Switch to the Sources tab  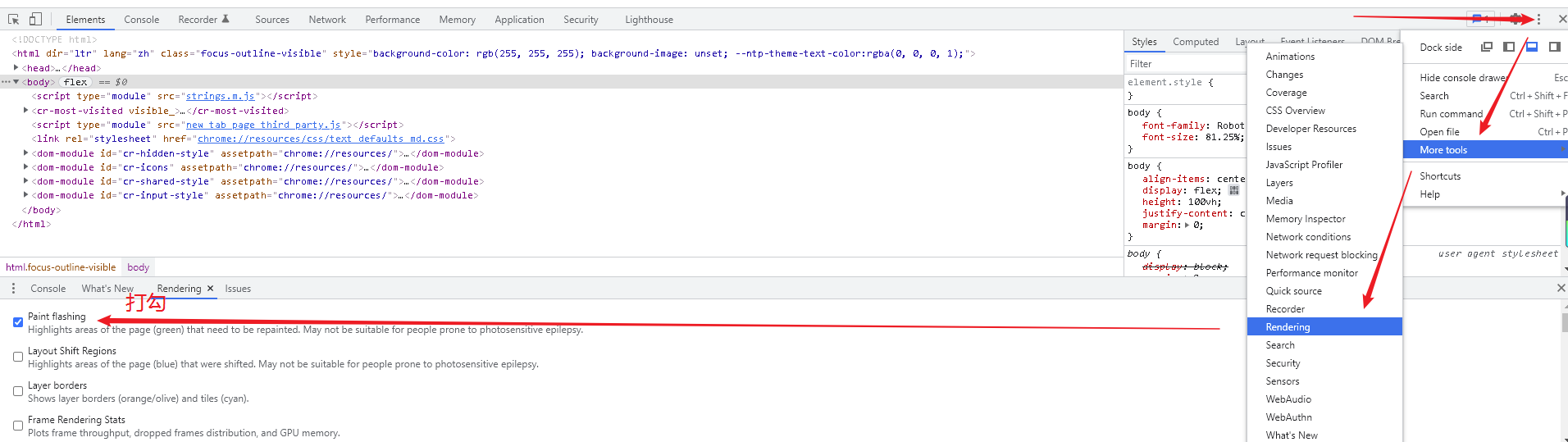272,20
